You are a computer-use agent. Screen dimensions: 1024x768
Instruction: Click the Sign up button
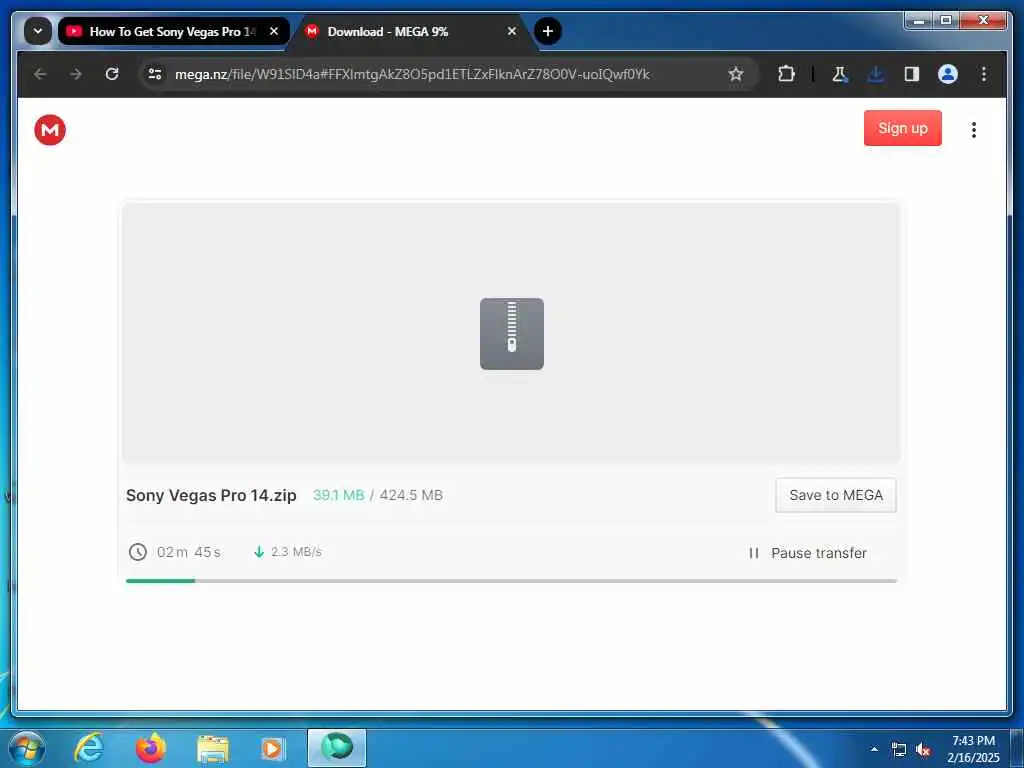903,128
